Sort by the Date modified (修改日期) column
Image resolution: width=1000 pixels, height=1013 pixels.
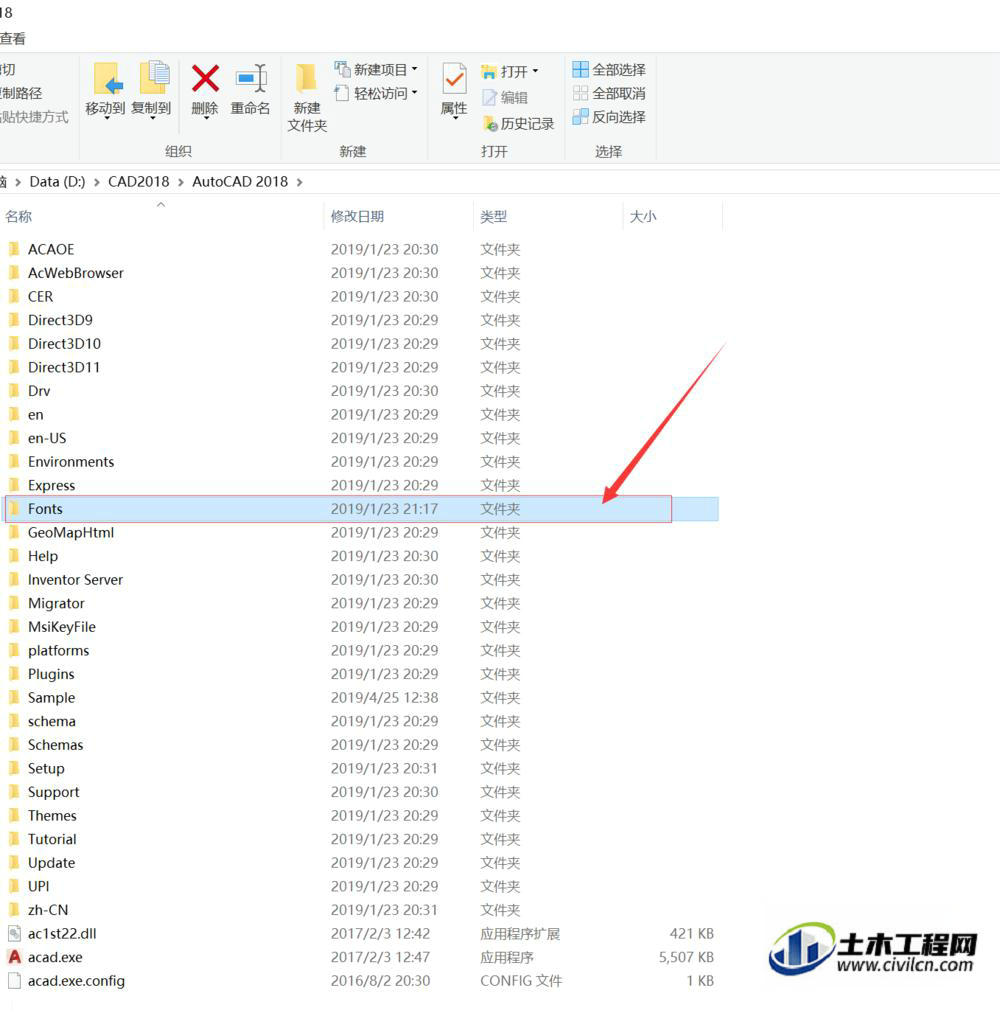pyautogui.click(x=357, y=216)
